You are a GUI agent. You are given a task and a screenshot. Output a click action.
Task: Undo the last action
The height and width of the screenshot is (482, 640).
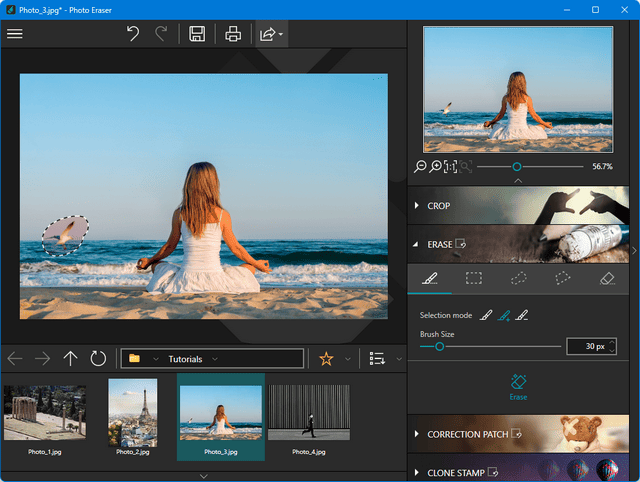click(x=133, y=34)
